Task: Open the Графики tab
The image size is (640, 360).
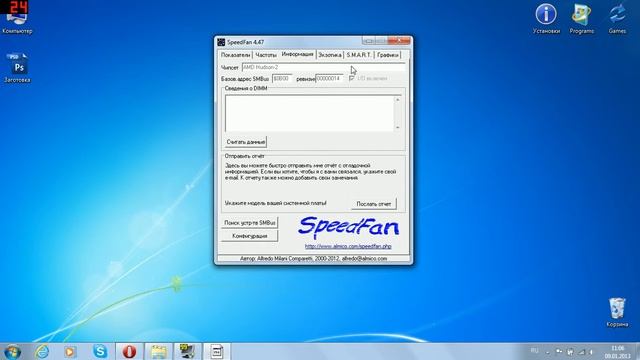Action: [387, 55]
